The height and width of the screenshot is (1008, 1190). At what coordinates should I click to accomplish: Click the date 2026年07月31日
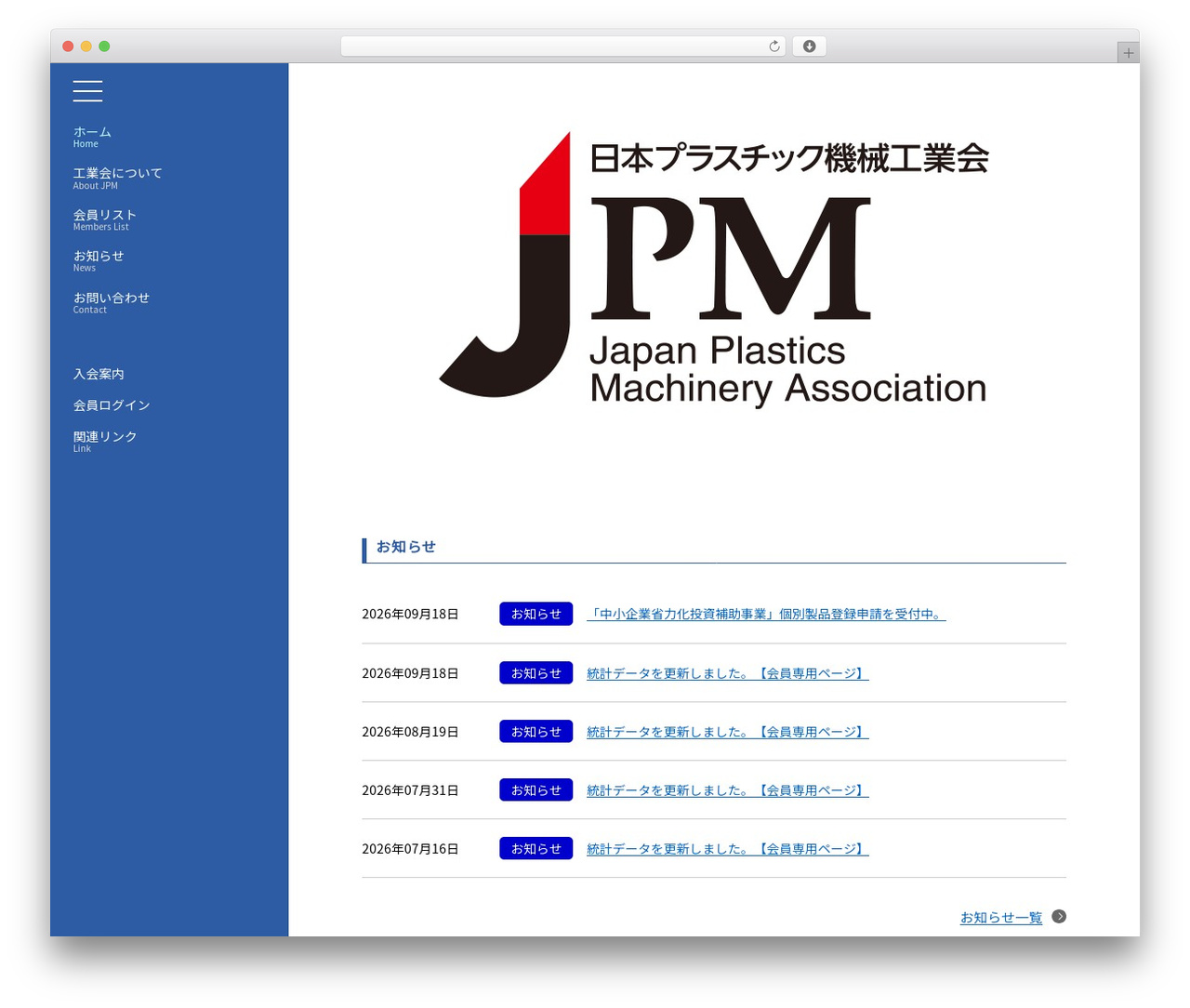tap(410, 790)
